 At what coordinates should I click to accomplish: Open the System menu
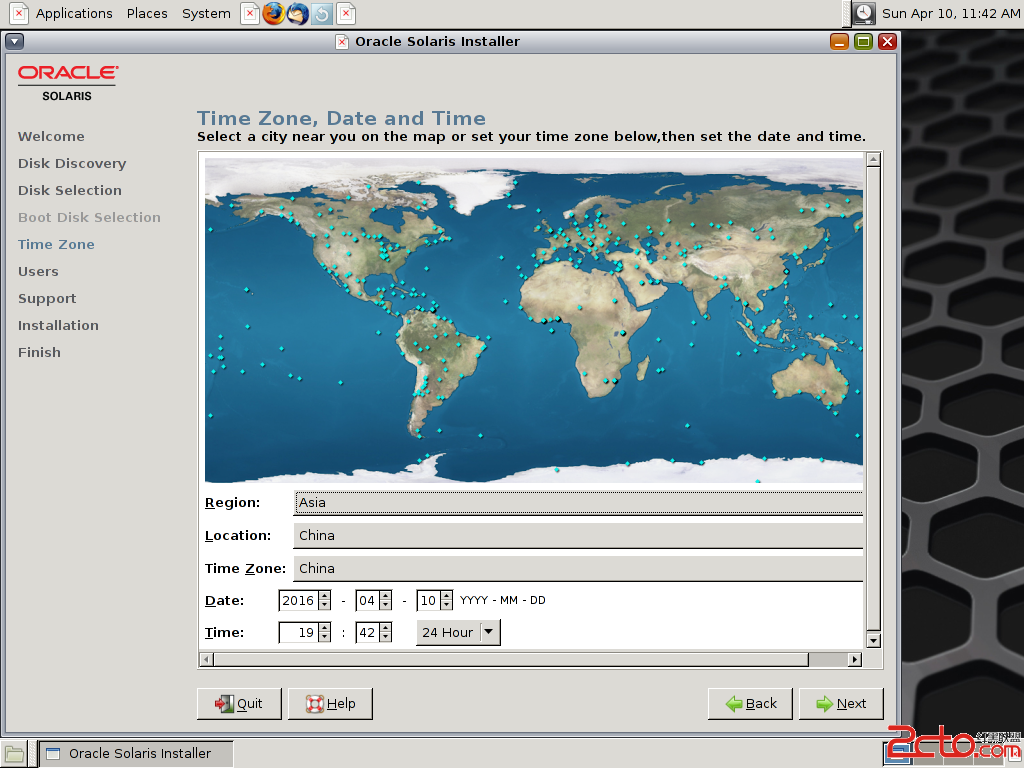206,13
